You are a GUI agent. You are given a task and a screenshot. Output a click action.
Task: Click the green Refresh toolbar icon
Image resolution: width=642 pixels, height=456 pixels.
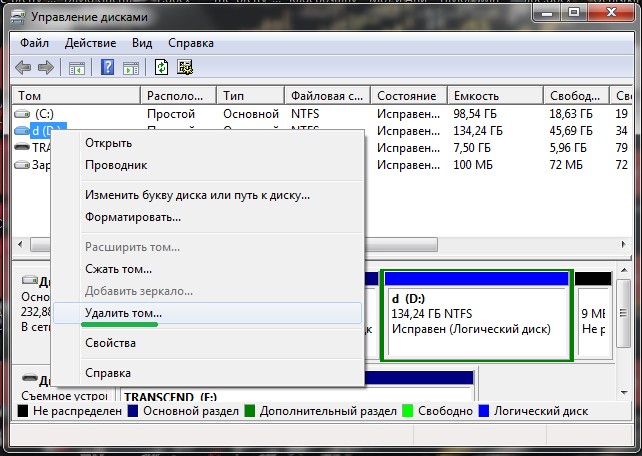coord(161,67)
